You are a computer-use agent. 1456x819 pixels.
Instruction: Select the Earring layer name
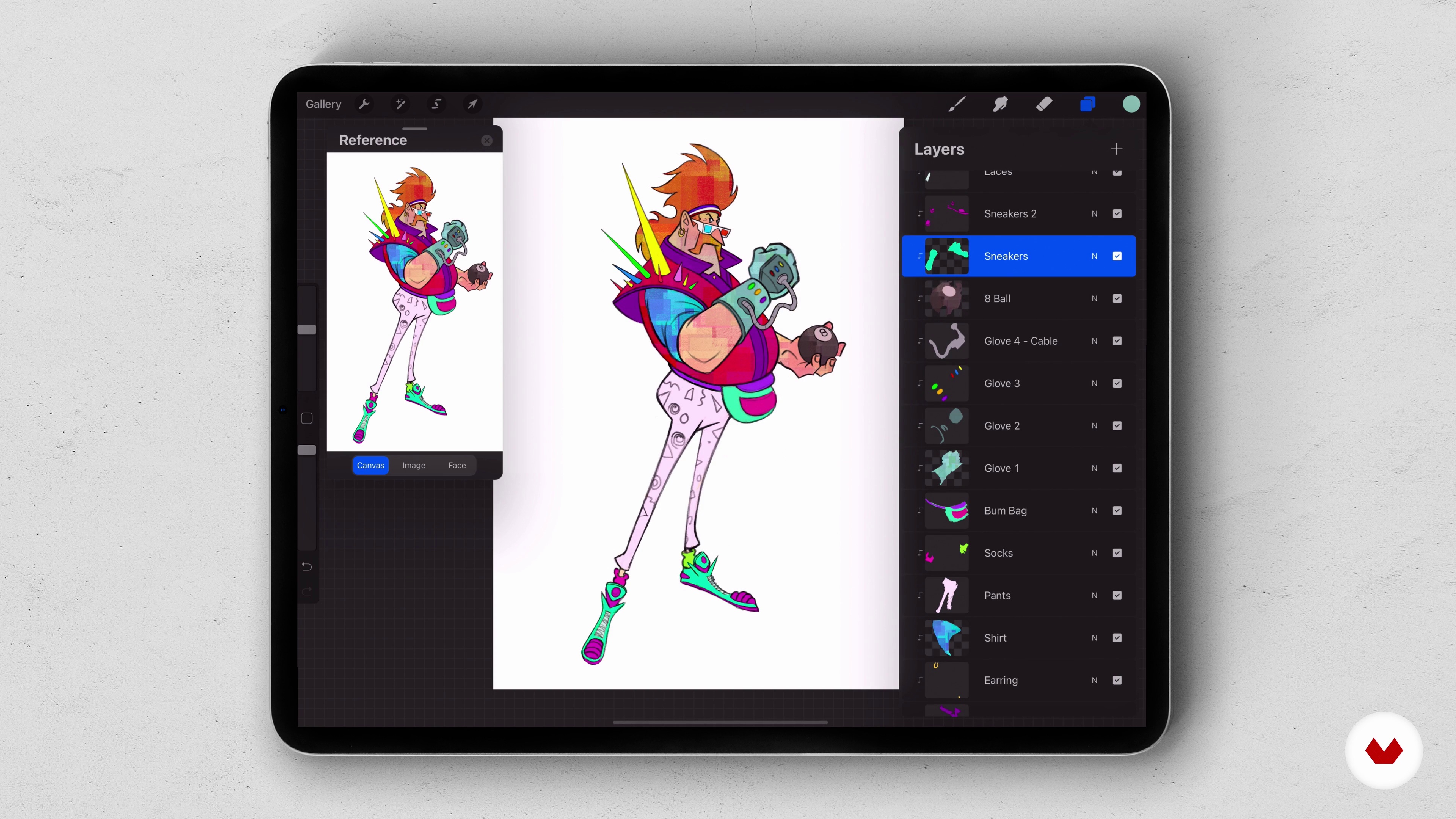pyautogui.click(x=1001, y=680)
